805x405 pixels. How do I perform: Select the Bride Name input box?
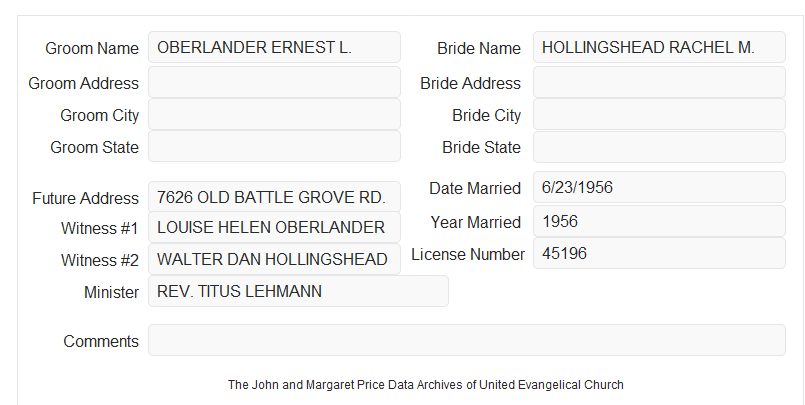(x=659, y=47)
